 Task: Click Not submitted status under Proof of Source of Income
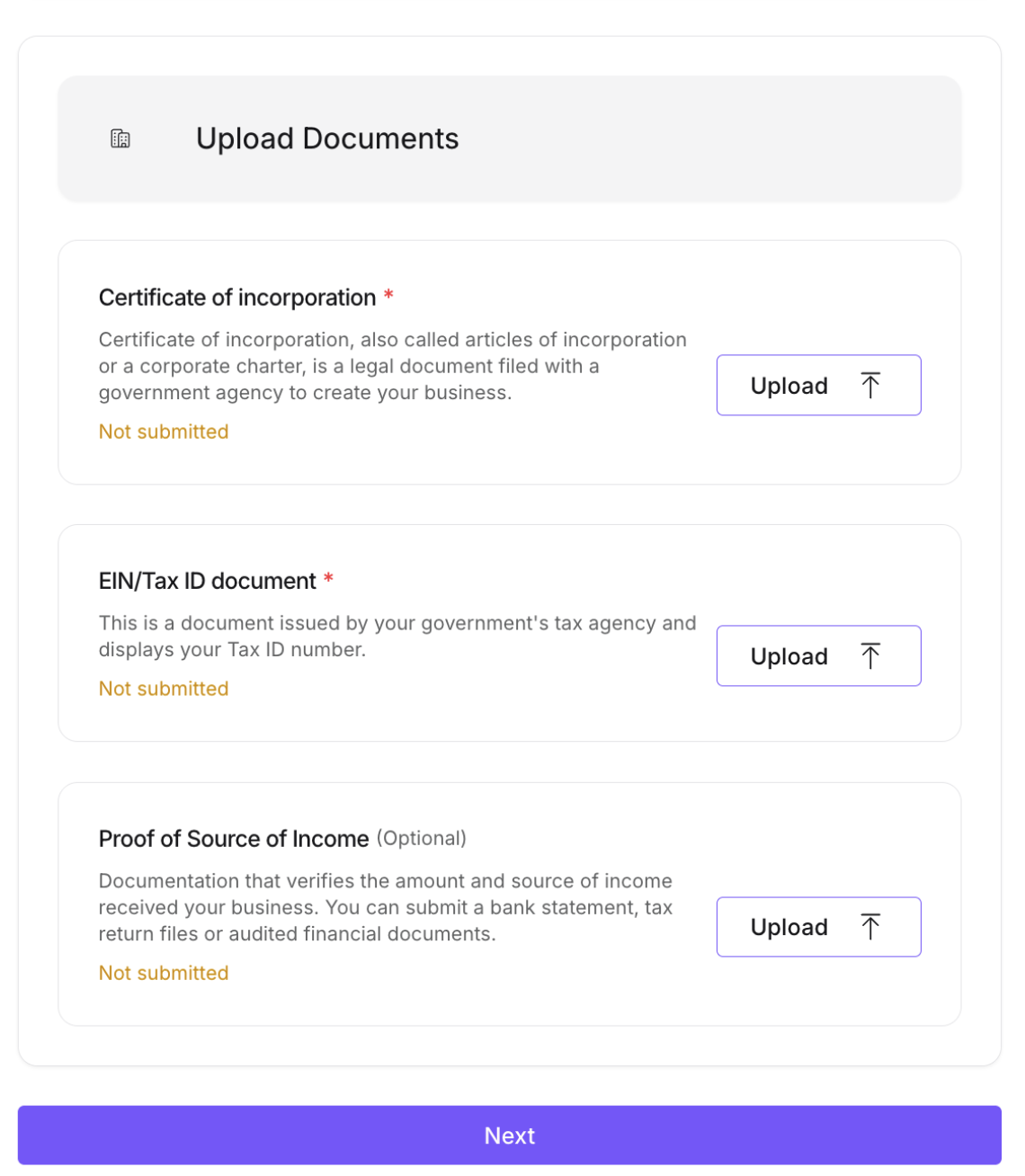point(164,973)
